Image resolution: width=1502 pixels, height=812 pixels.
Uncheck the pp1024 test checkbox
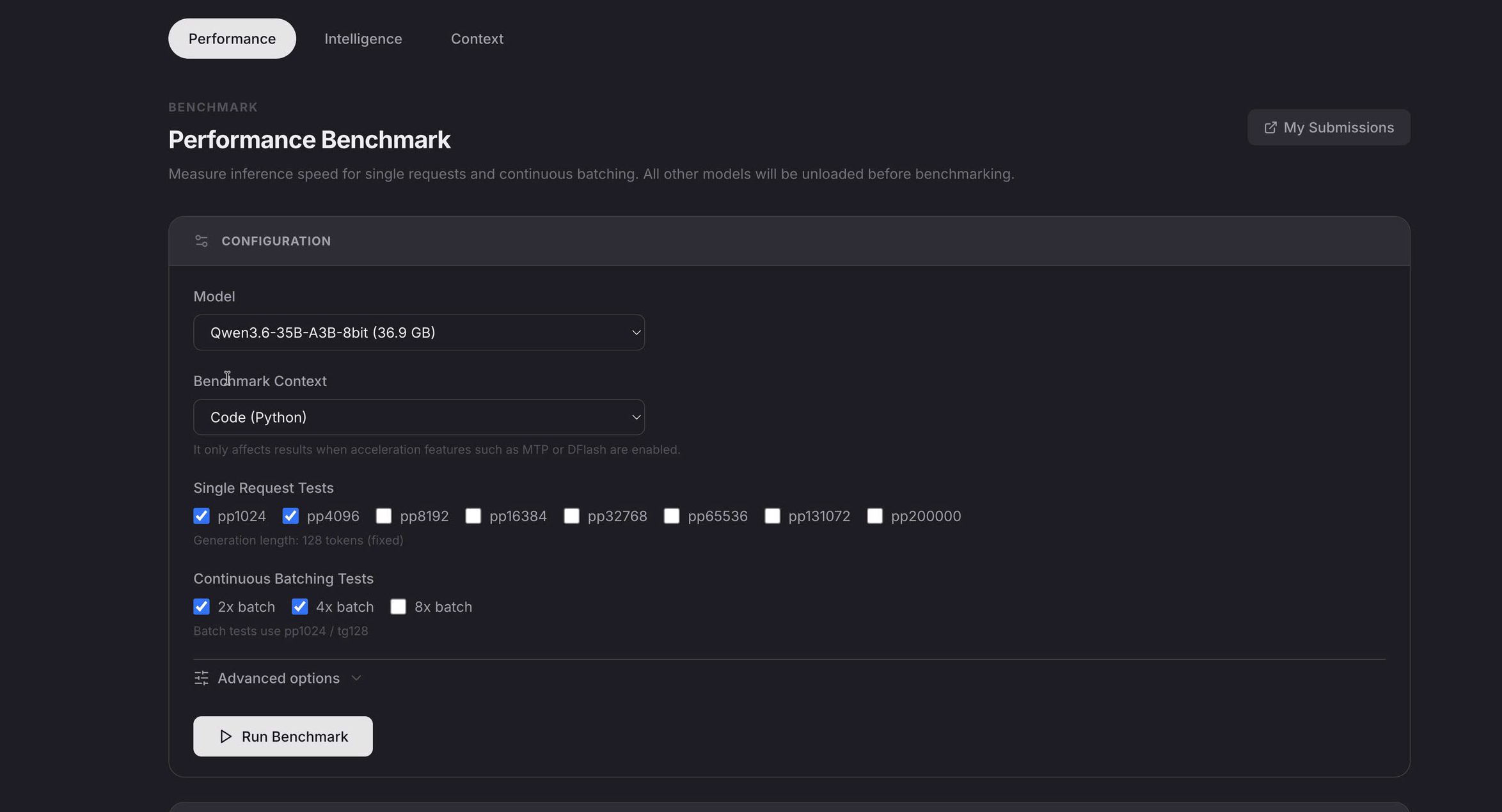tap(202, 516)
